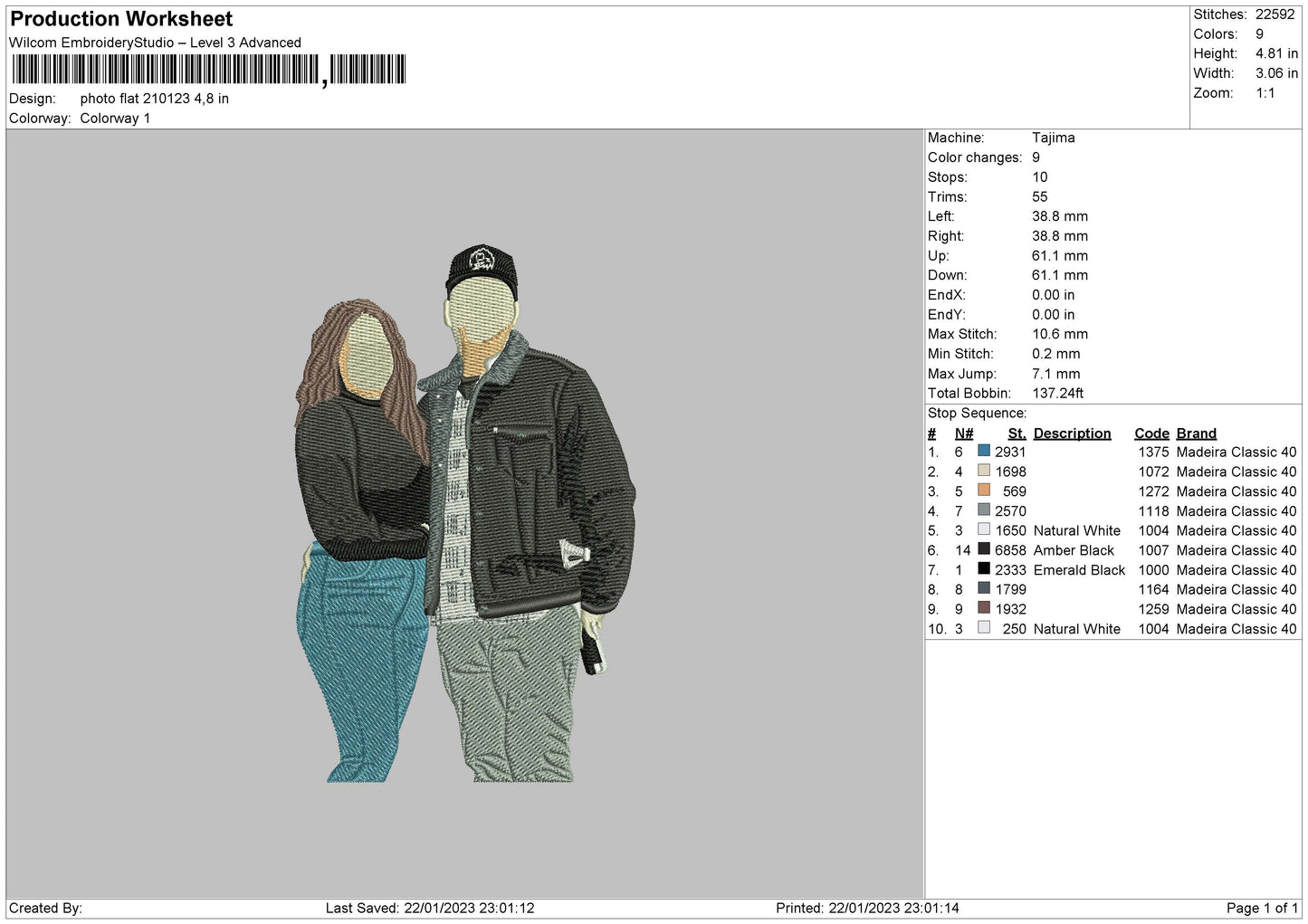Click the Zoom value '1:1'
The image size is (1308, 924).
[x=1265, y=93]
